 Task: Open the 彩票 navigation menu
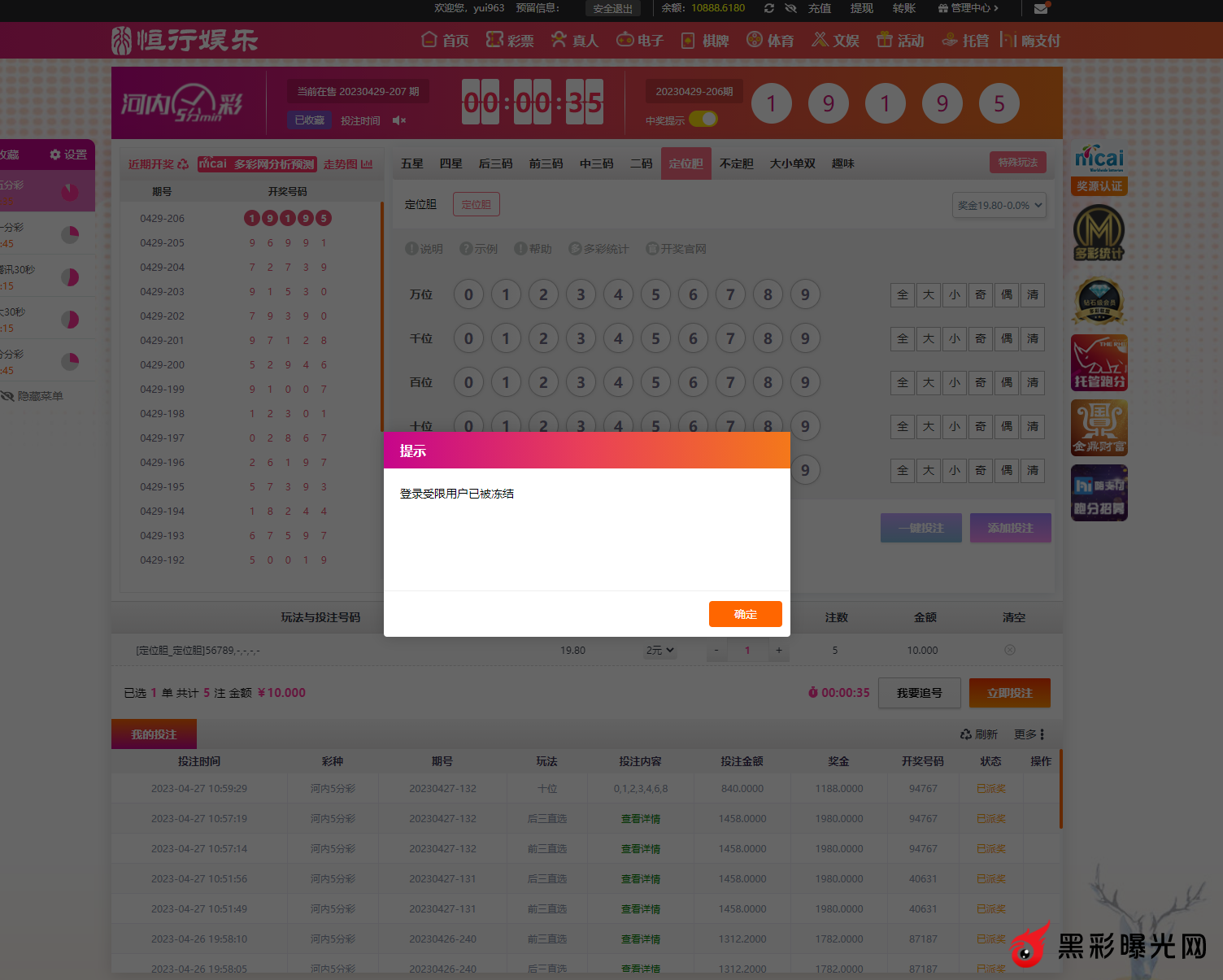click(x=510, y=40)
